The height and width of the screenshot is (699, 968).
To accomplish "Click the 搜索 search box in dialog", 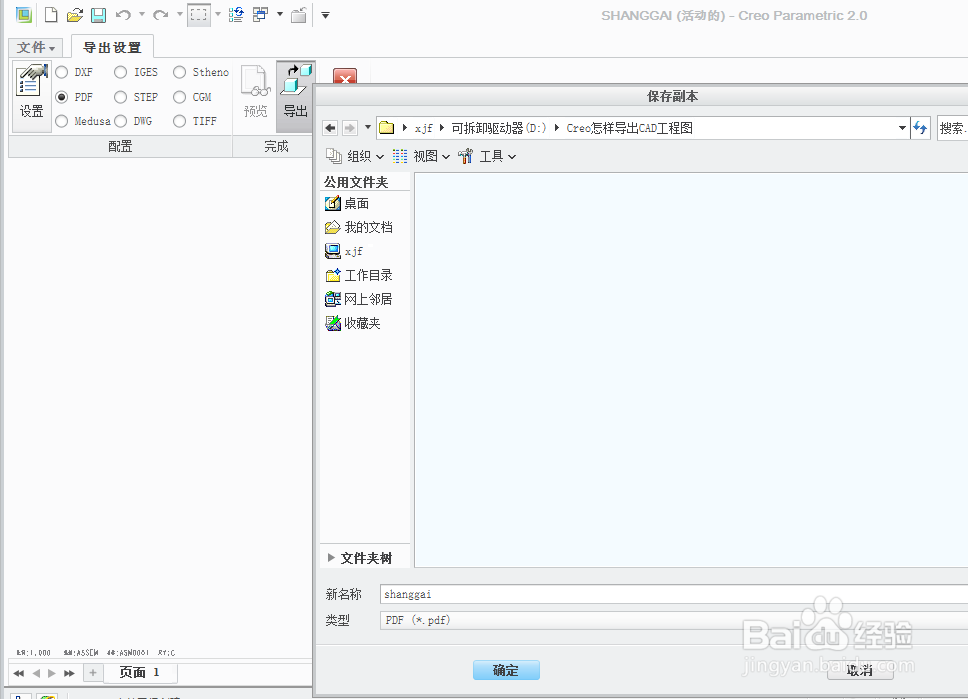I will [x=952, y=128].
